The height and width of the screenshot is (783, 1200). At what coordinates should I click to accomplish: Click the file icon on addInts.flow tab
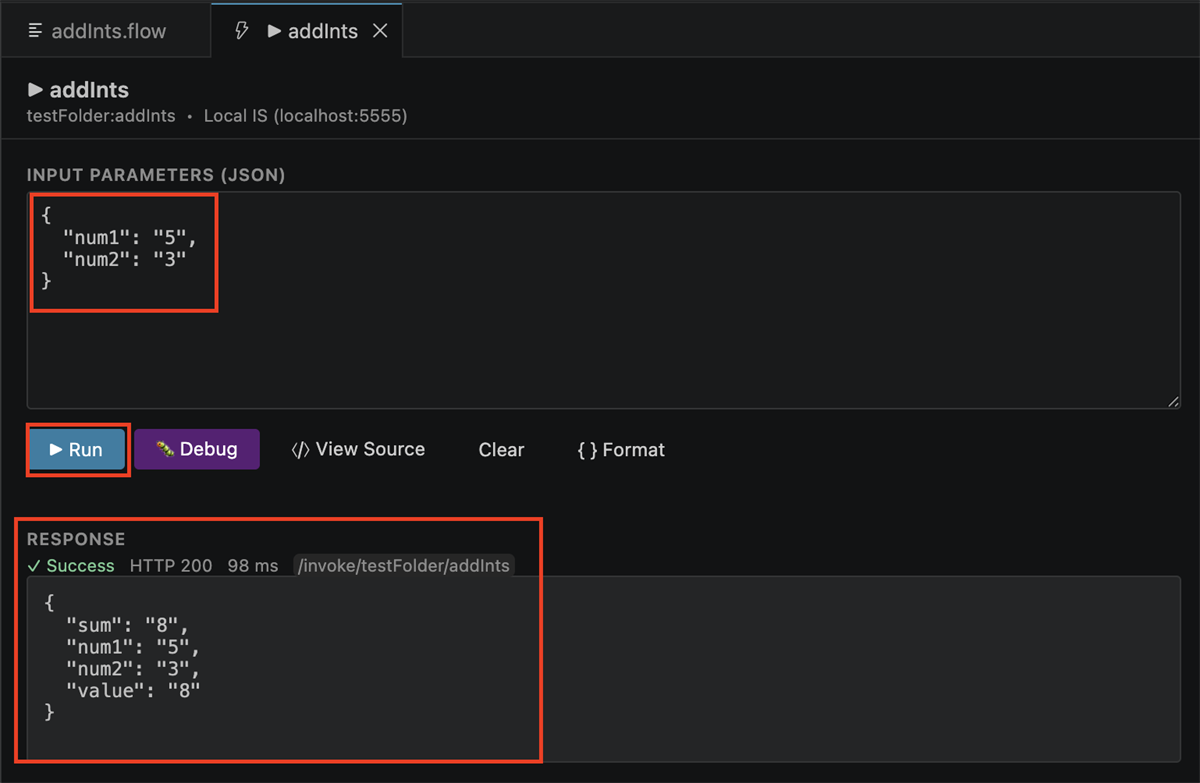36,31
